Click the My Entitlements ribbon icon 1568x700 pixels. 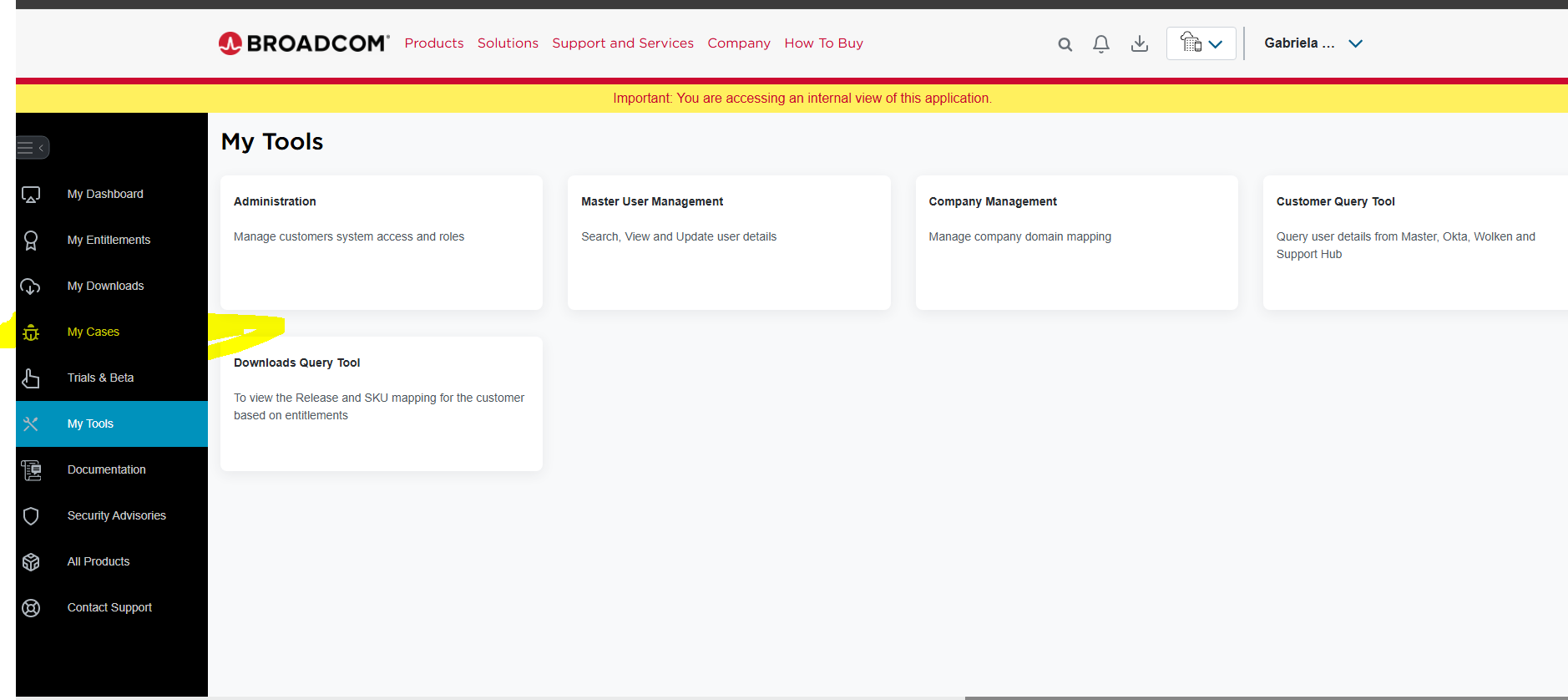point(31,241)
